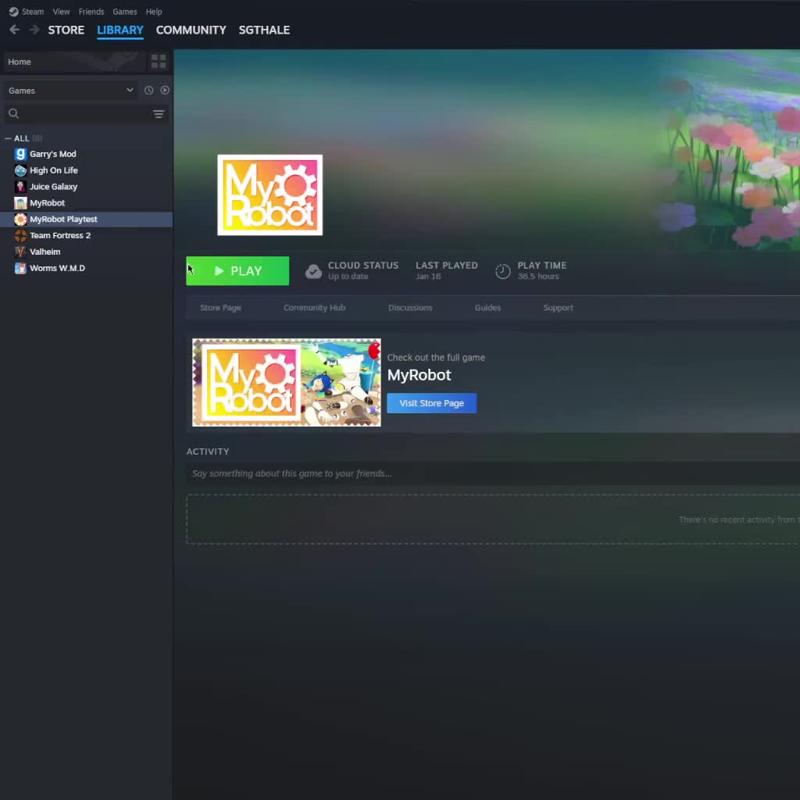Click the 'Check out the full game' text

tap(436, 358)
